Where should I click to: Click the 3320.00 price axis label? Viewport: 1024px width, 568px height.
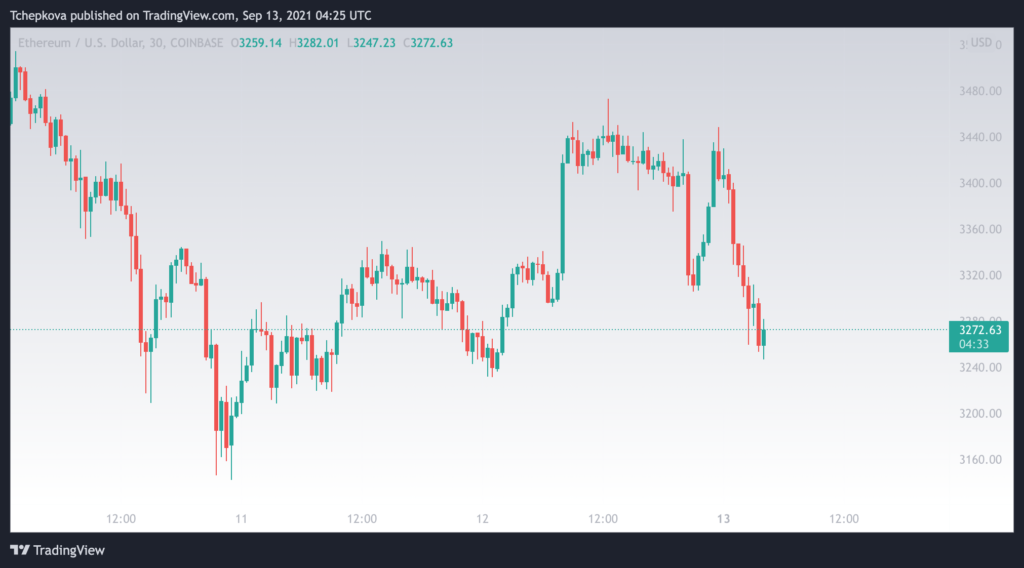[x=980, y=276]
